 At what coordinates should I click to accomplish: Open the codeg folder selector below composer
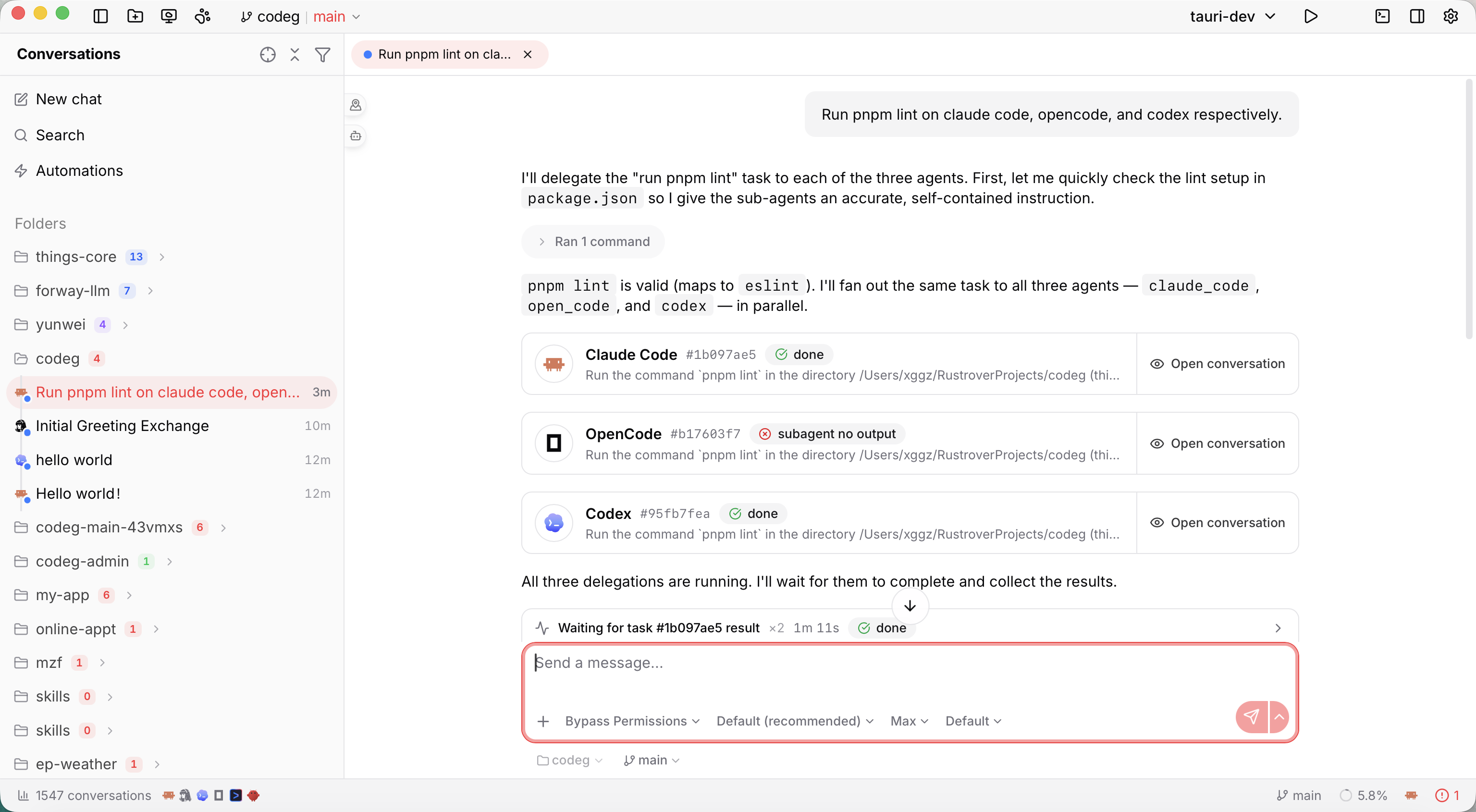[569, 761]
